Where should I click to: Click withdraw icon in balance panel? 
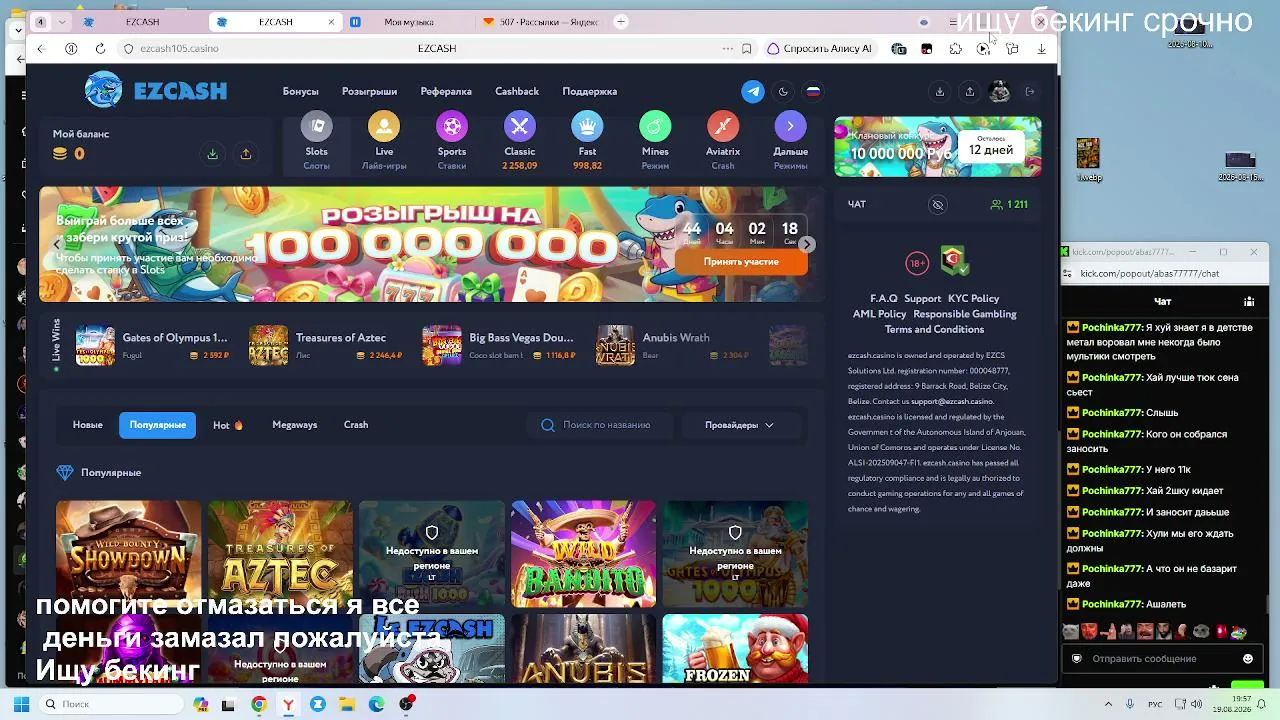pos(246,154)
